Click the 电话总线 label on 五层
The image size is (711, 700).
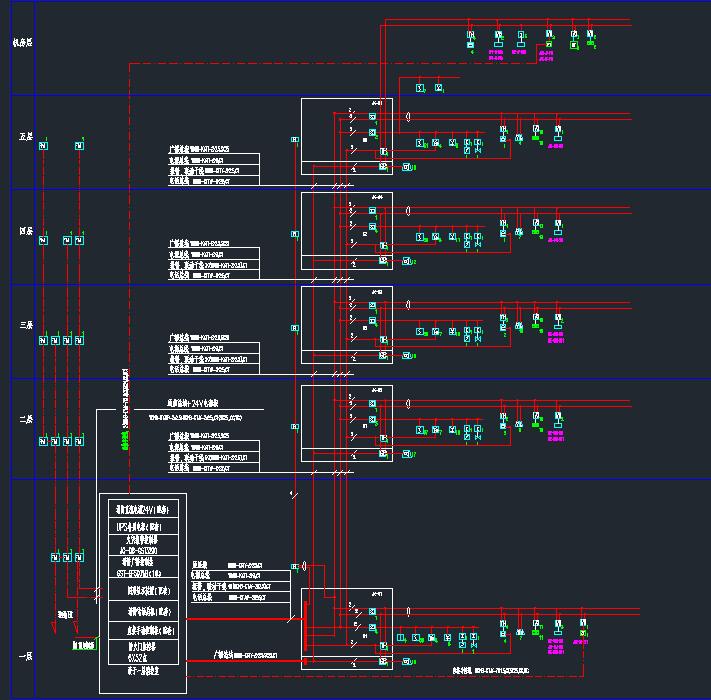179,181
